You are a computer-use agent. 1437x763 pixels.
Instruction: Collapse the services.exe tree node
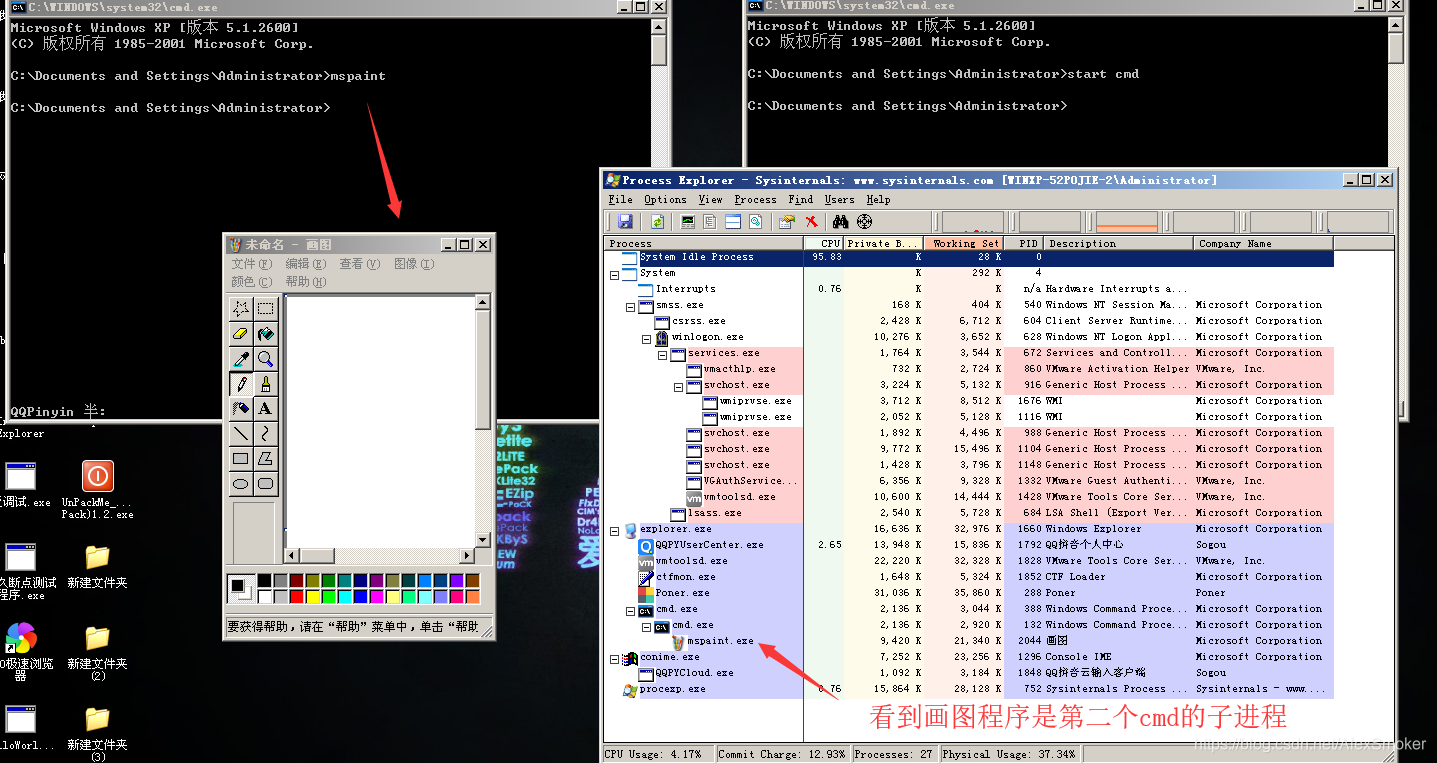click(x=662, y=353)
